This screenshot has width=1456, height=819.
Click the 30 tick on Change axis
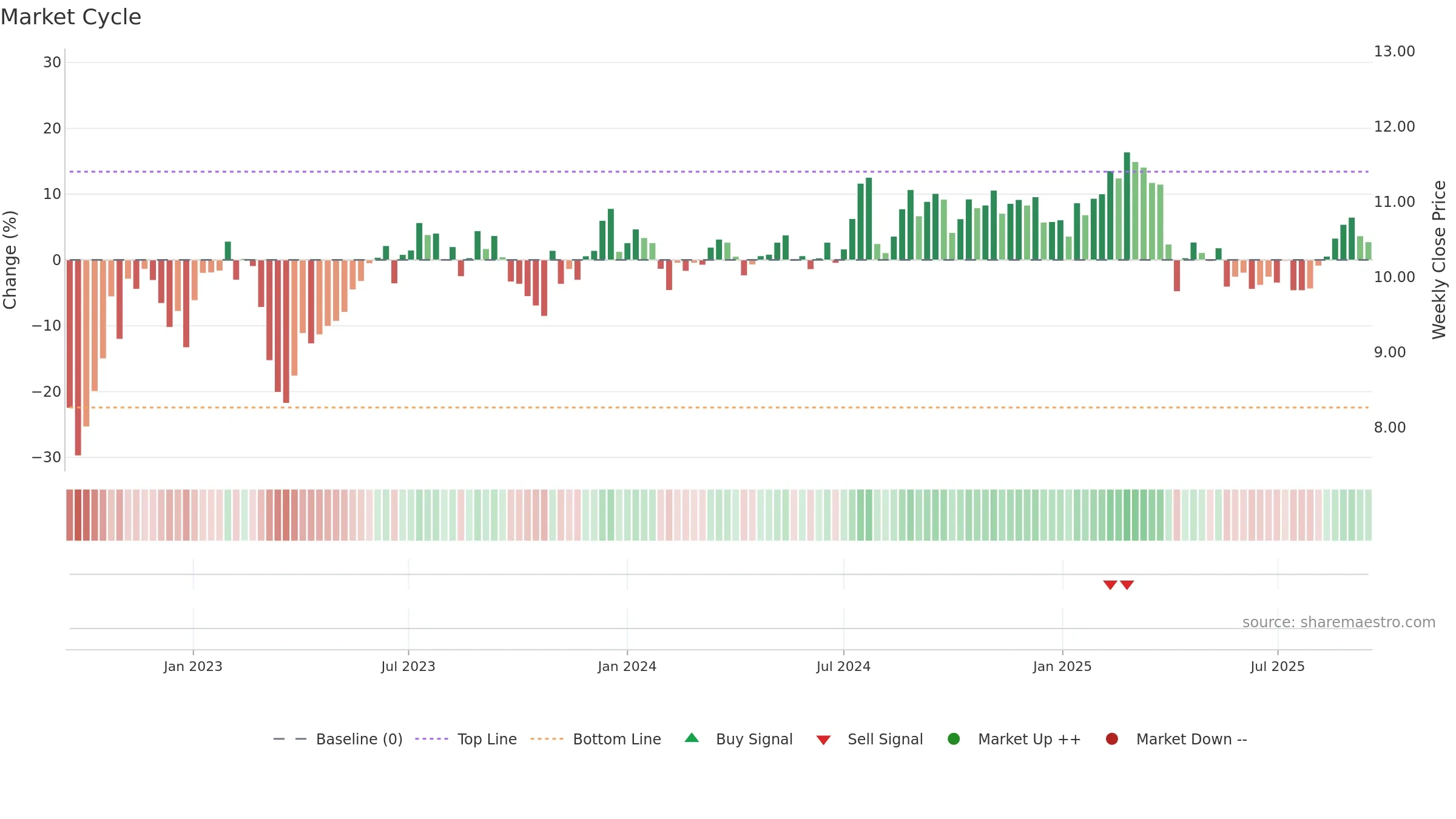point(52,62)
